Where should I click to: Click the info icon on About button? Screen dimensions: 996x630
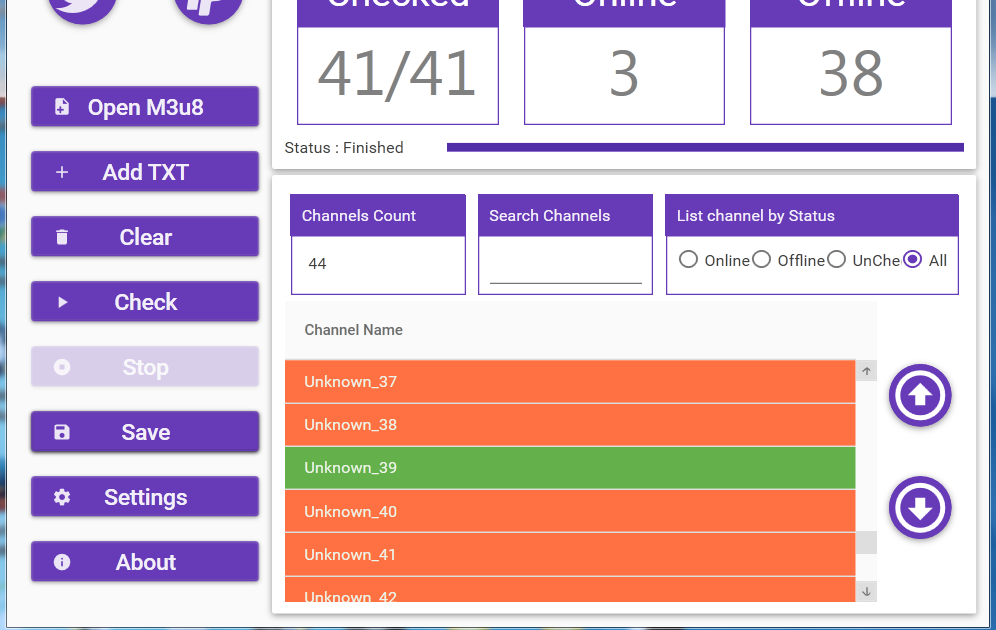tap(62, 561)
